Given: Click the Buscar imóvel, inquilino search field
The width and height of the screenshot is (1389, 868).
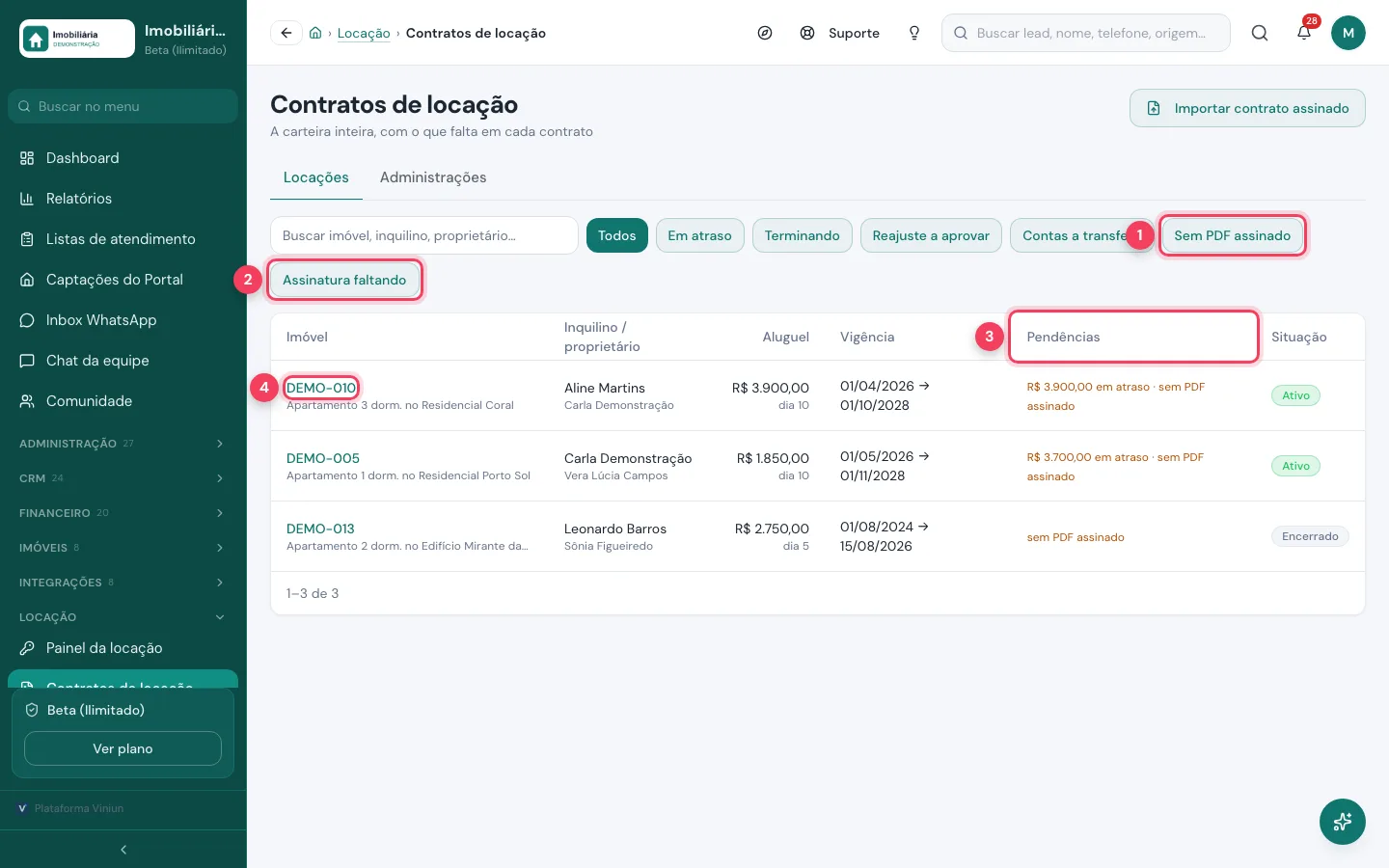Looking at the screenshot, I should (x=424, y=235).
